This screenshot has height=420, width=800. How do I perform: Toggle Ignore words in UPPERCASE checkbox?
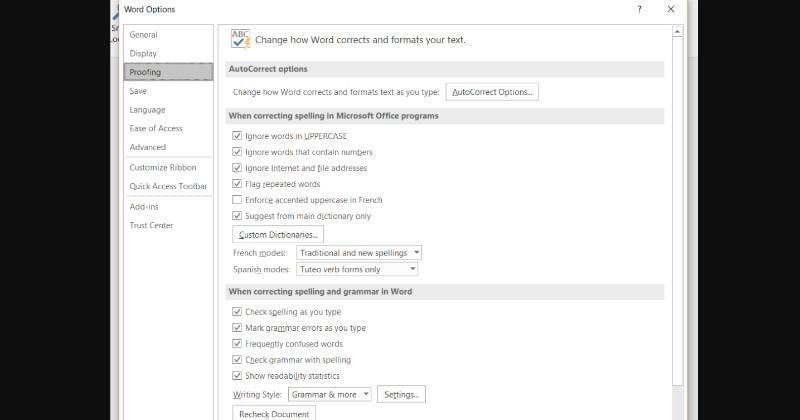(x=237, y=136)
